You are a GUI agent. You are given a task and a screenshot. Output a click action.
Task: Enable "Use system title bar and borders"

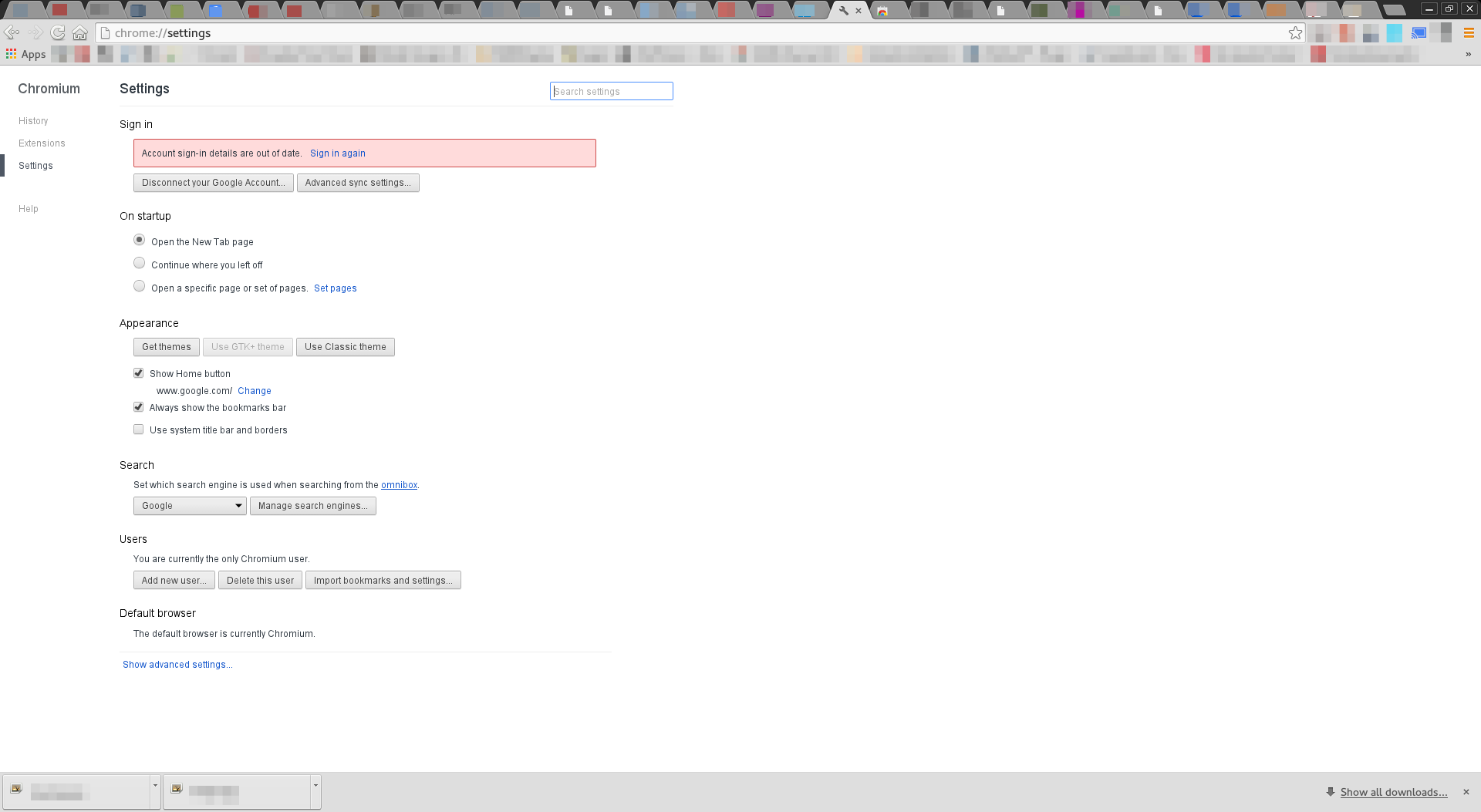point(139,430)
